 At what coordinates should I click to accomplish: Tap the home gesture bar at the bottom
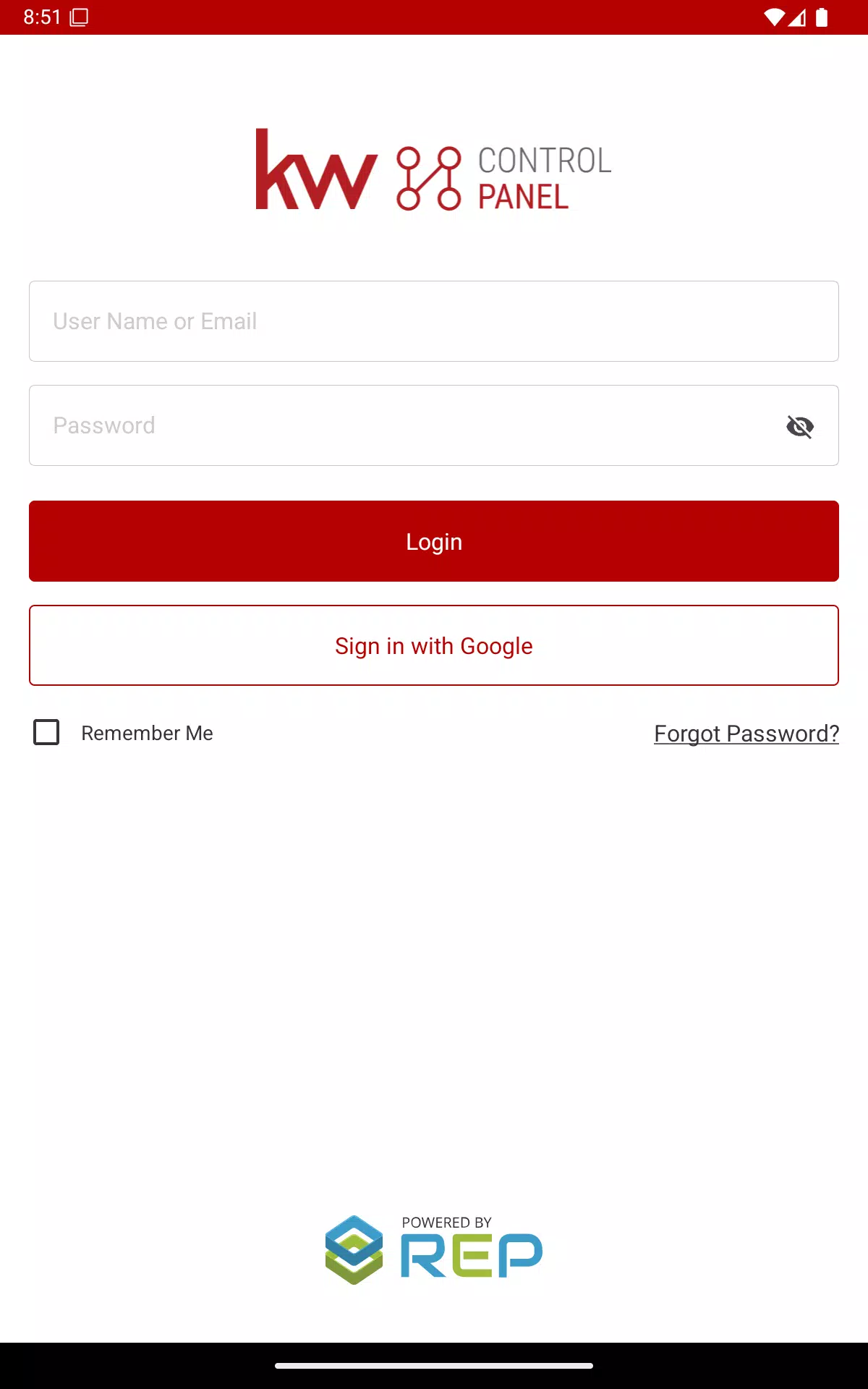(x=434, y=1366)
